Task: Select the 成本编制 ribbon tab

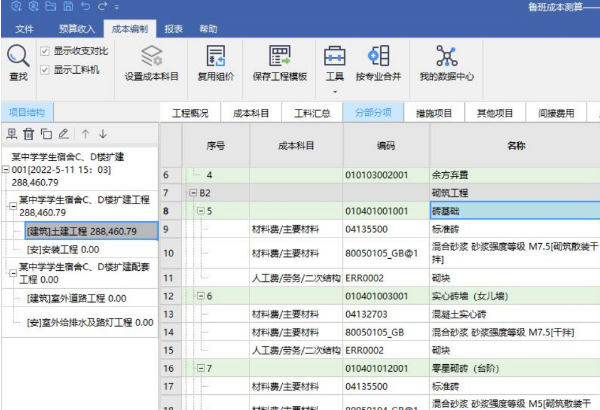Action: (130, 29)
